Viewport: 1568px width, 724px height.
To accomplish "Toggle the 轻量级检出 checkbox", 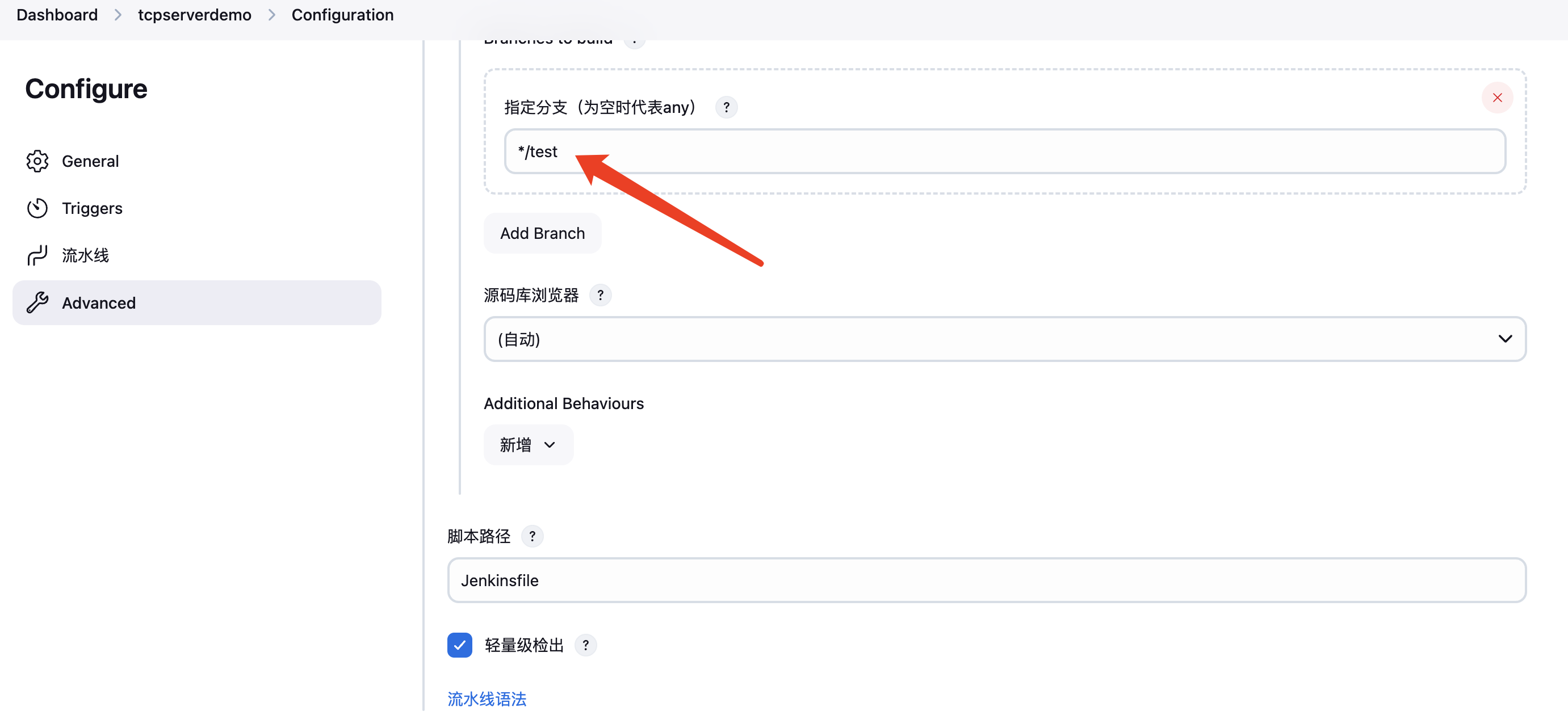I will click(x=460, y=646).
